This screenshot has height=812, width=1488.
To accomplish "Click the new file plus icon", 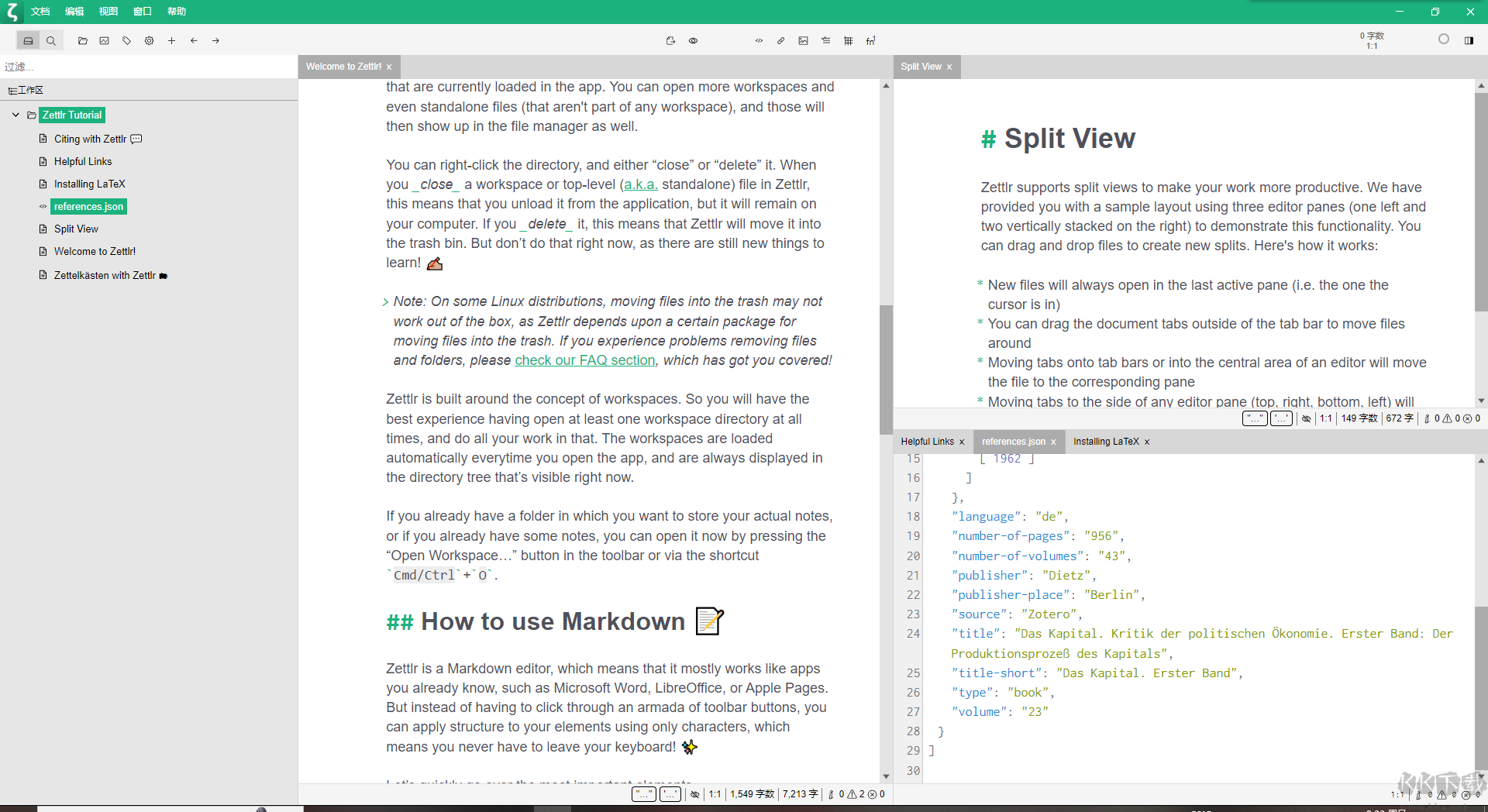I will coord(171,41).
